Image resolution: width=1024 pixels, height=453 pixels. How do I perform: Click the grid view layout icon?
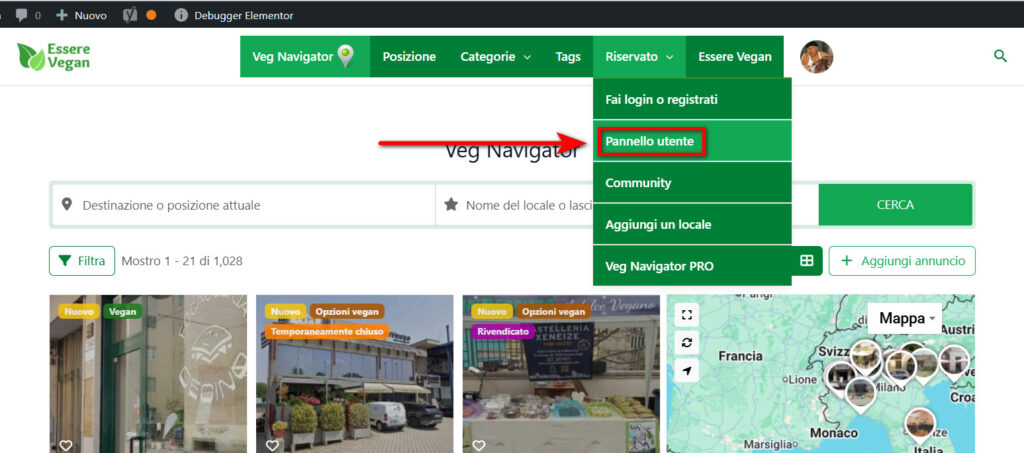[806, 261]
